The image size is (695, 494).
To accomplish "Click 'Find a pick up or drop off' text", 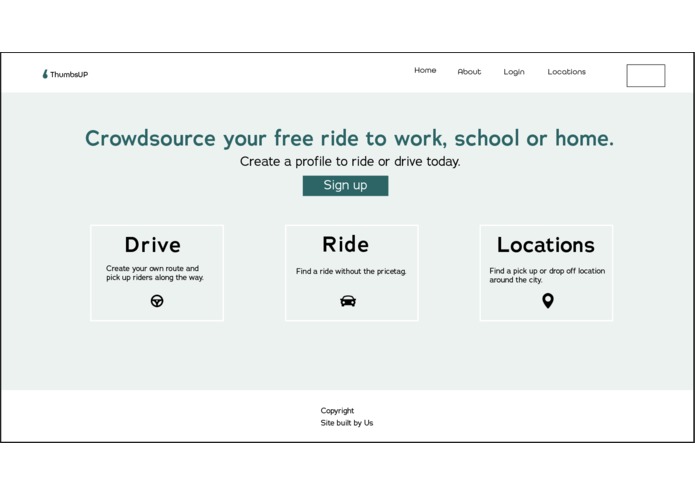I will [547, 275].
